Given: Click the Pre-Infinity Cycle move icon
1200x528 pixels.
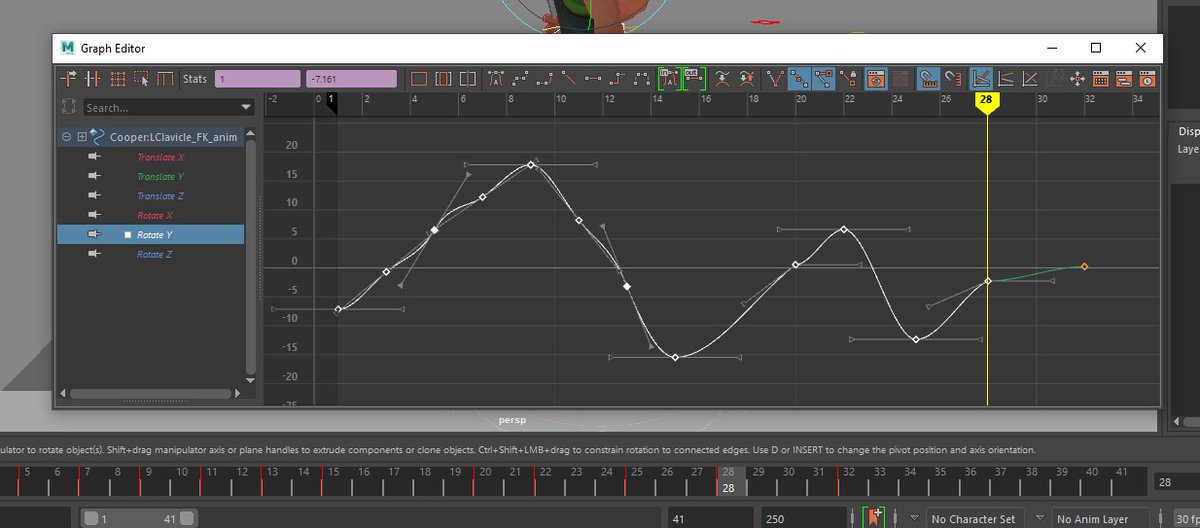Looking at the screenshot, I should coord(1077,78).
